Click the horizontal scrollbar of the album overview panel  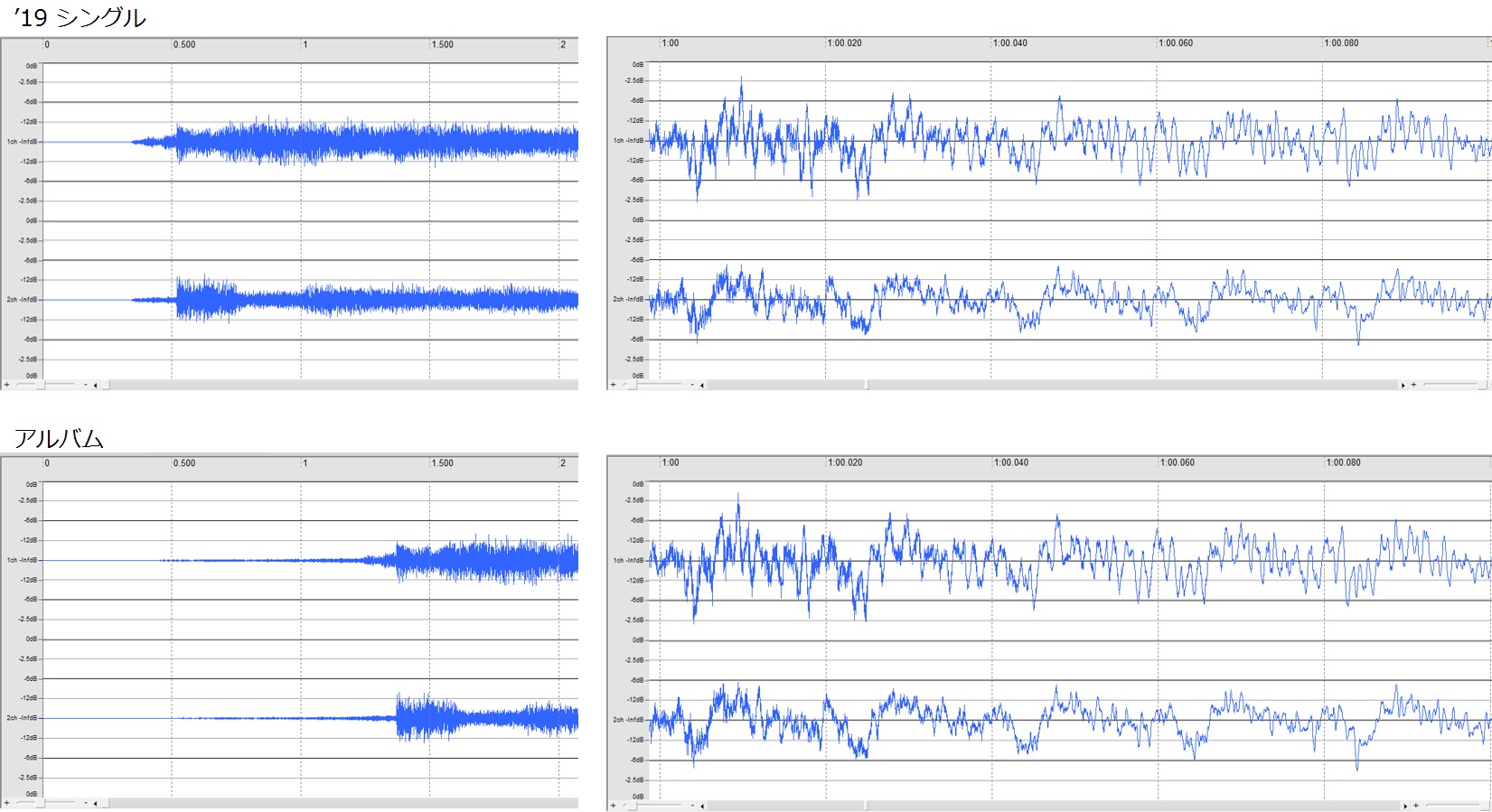click(339, 803)
